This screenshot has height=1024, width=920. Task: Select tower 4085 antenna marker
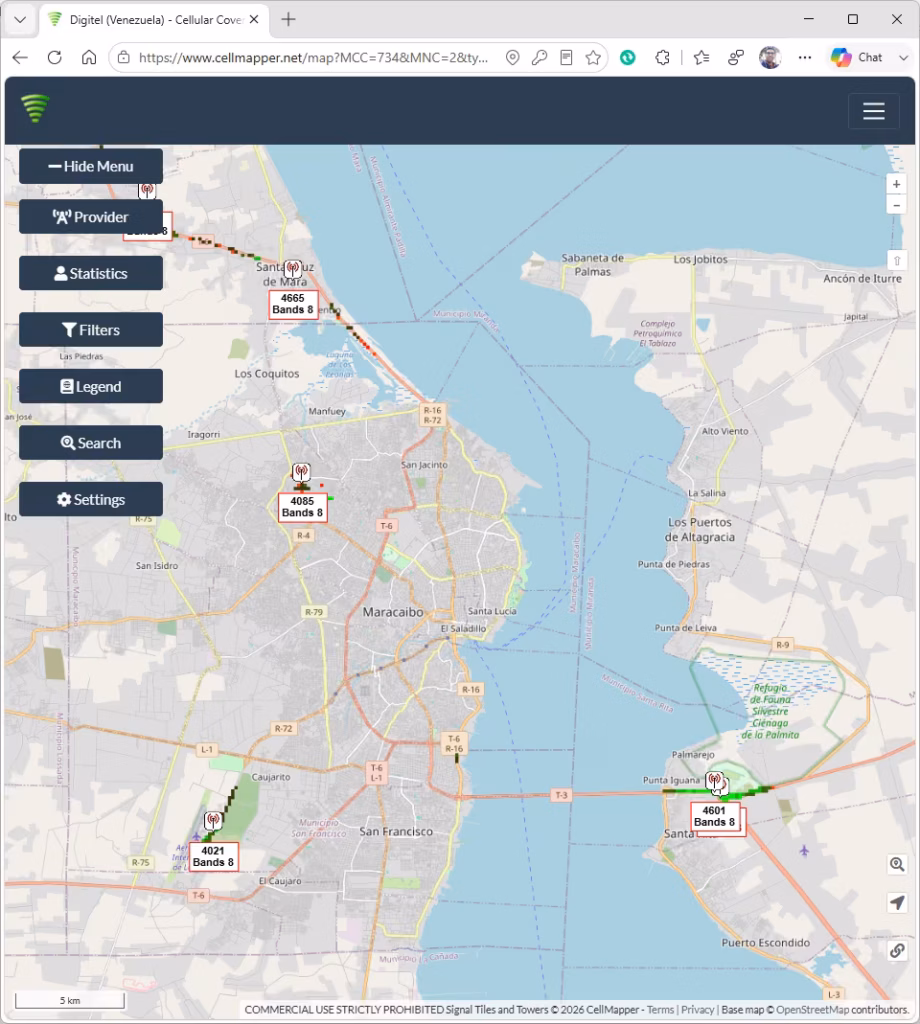point(301,472)
